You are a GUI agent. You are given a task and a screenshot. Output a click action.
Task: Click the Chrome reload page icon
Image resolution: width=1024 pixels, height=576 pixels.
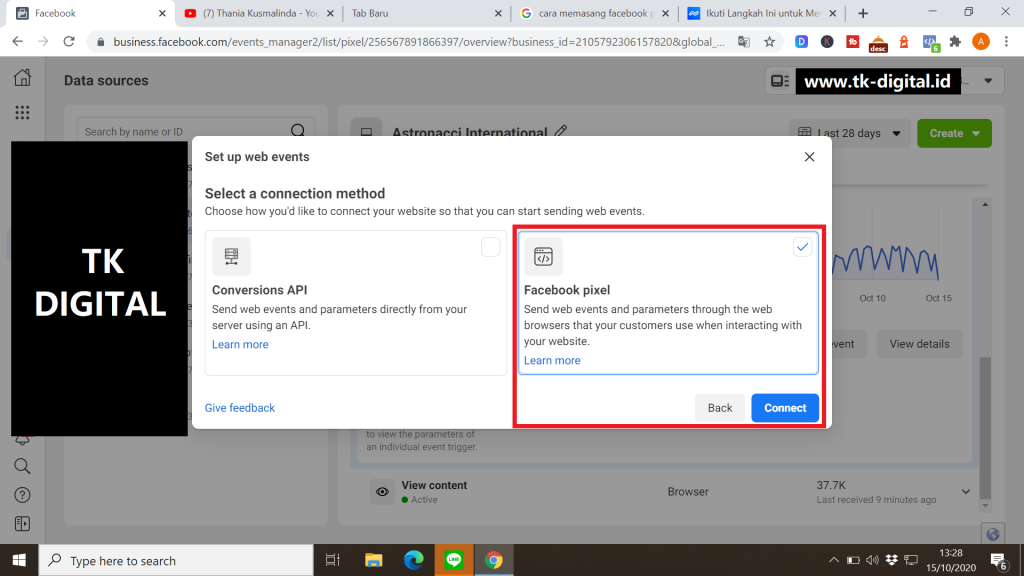click(x=69, y=42)
